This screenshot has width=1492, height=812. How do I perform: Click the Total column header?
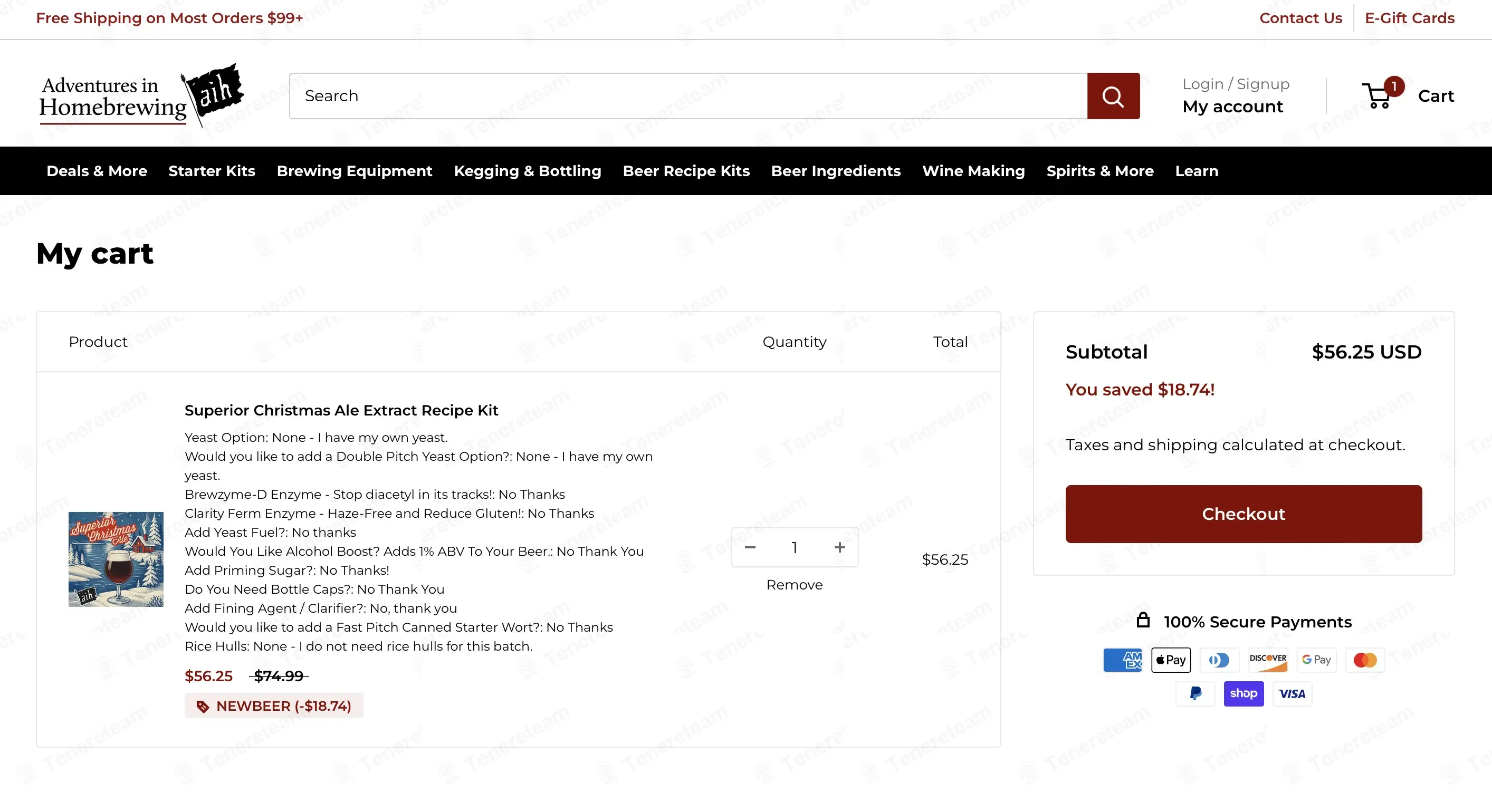(951, 342)
